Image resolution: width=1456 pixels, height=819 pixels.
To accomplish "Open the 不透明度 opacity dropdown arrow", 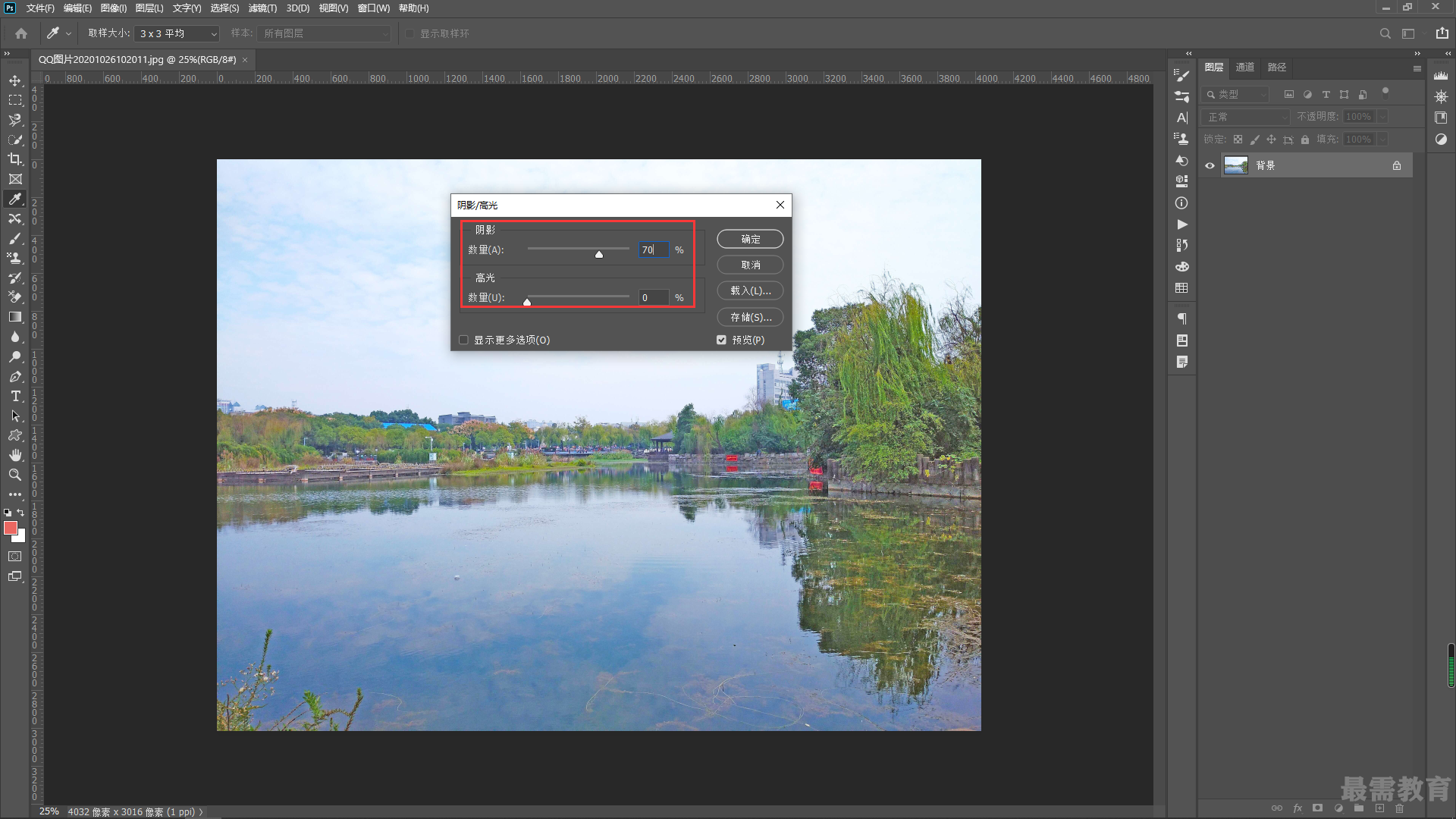I will click(x=1382, y=117).
